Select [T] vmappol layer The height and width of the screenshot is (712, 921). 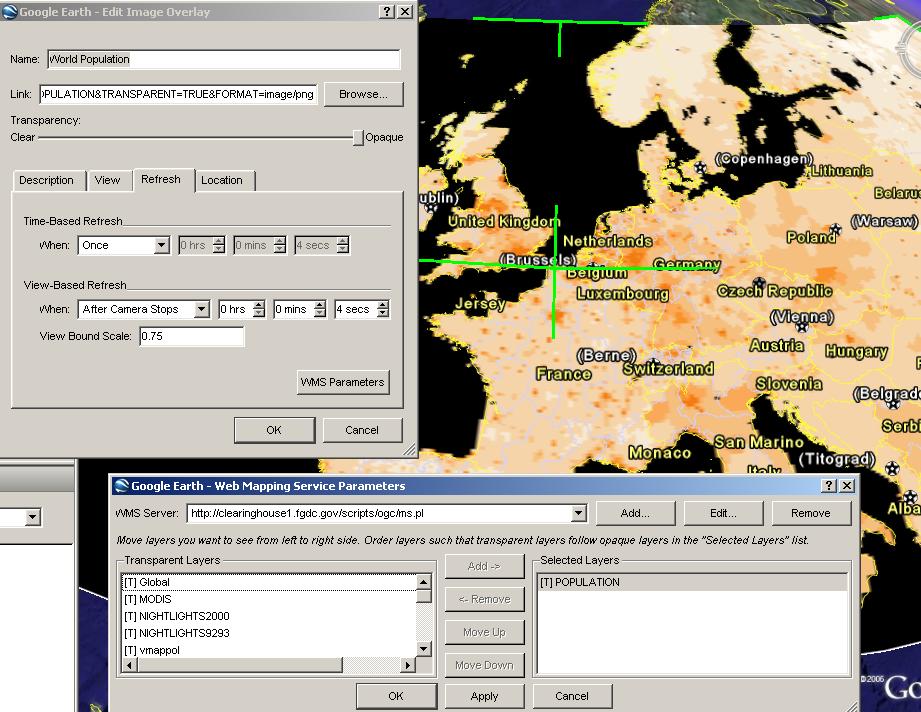click(269, 650)
